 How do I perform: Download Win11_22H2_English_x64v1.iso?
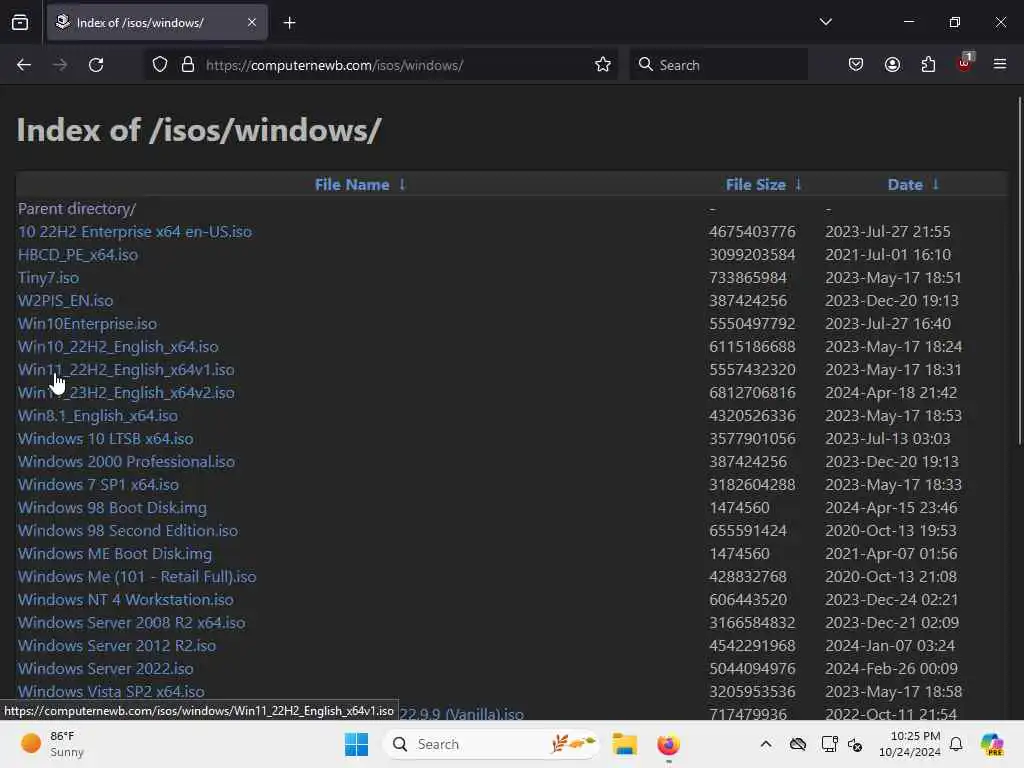point(126,370)
